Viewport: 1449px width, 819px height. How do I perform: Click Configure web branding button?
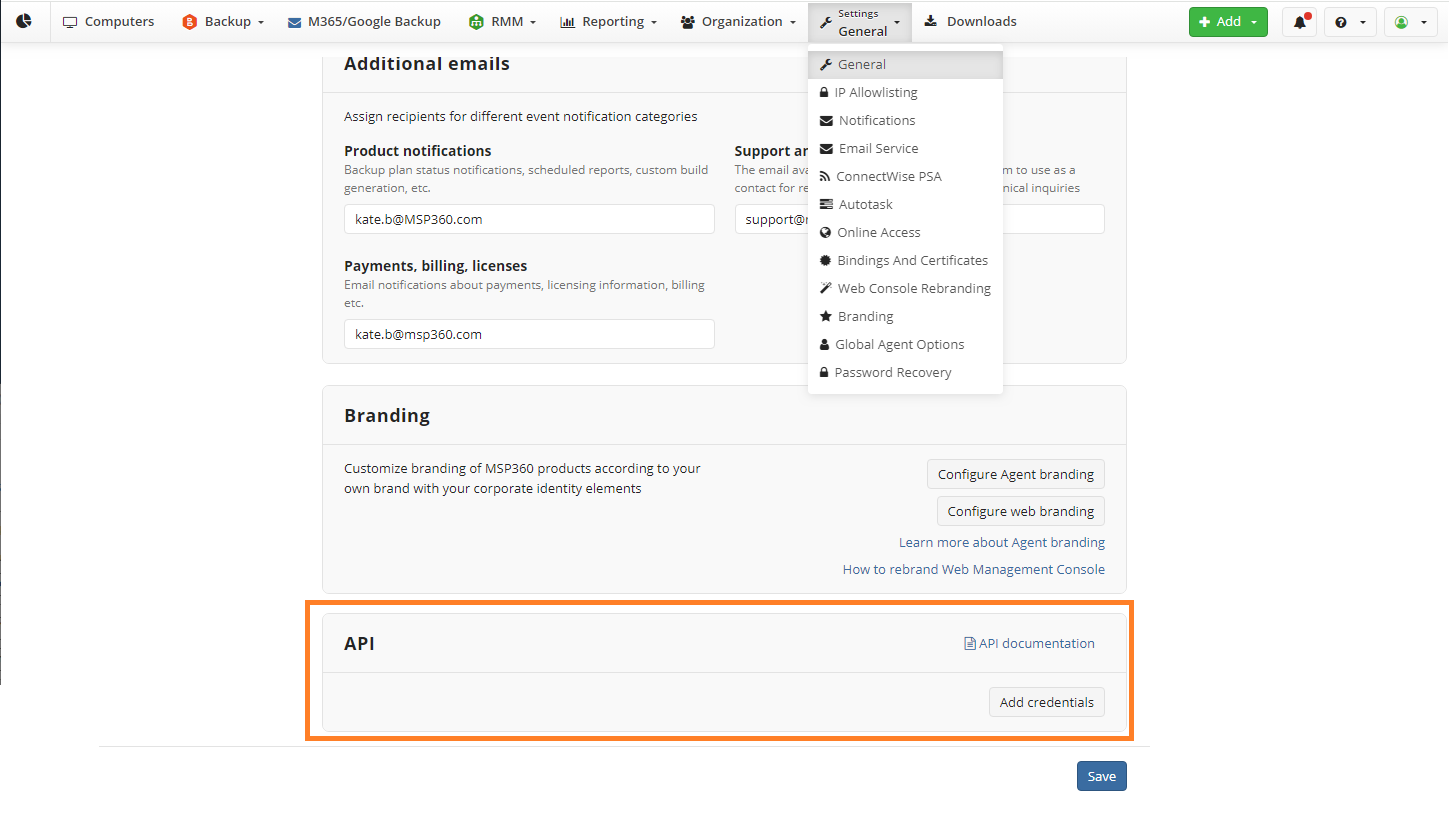(1021, 511)
